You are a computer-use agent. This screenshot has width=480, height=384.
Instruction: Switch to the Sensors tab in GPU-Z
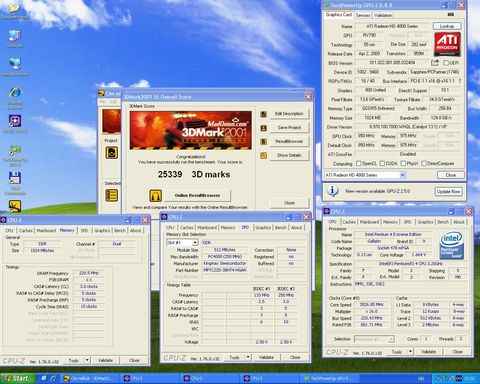[x=363, y=15]
